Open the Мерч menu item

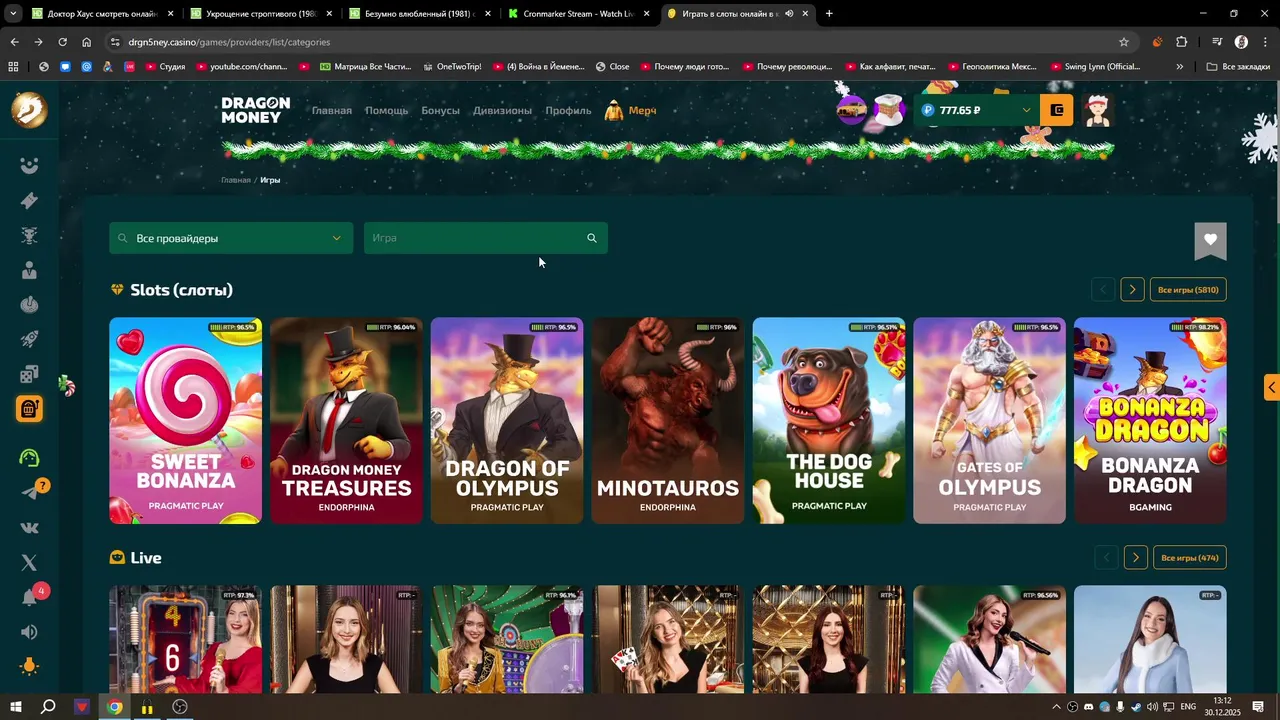[631, 110]
